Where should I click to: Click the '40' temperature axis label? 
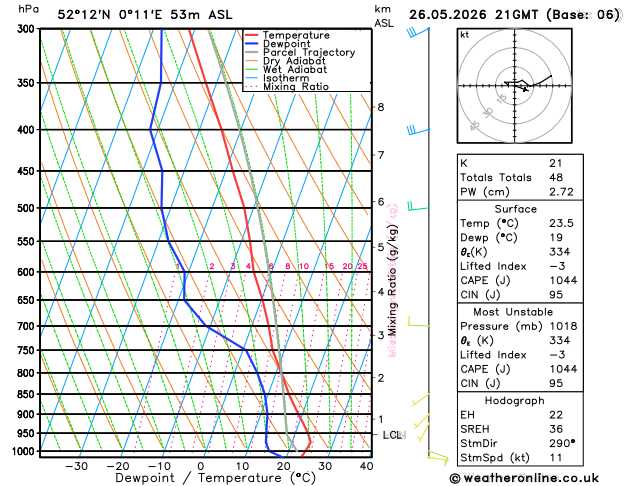(x=367, y=466)
